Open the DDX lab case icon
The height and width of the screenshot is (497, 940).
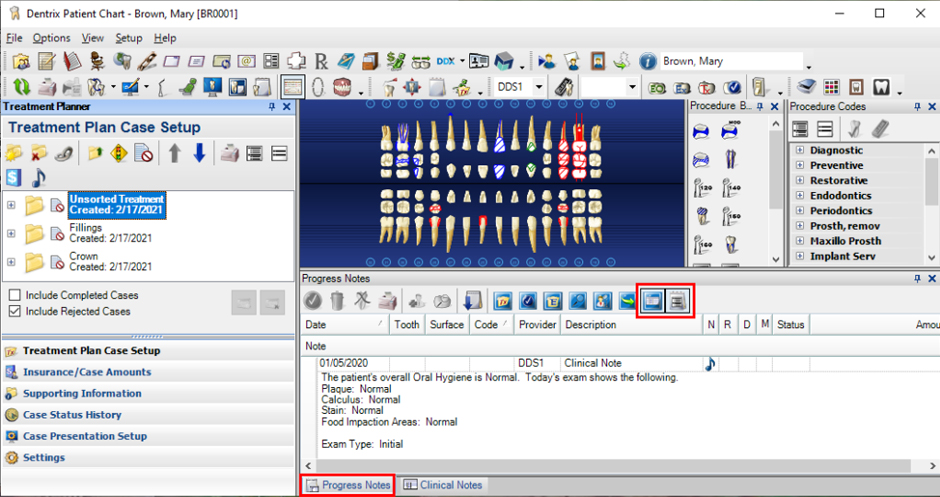pyautogui.click(x=445, y=61)
